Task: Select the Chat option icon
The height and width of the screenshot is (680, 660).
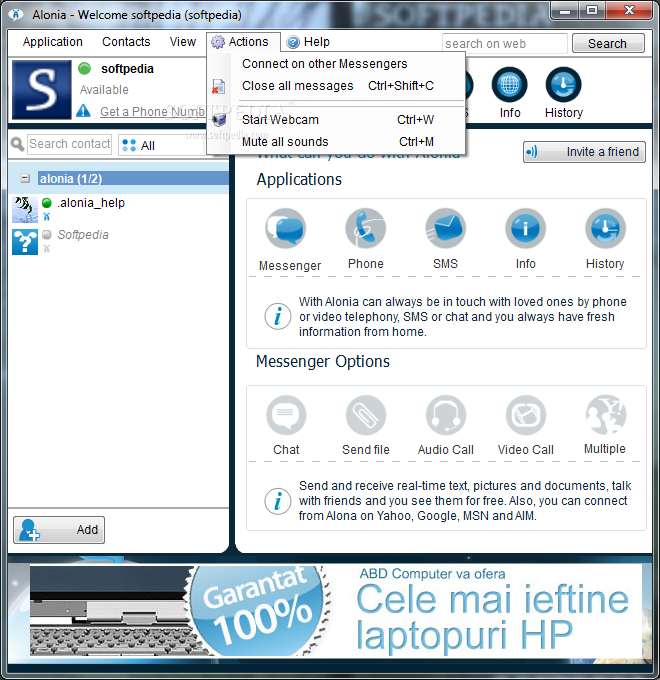Action: click(286, 415)
